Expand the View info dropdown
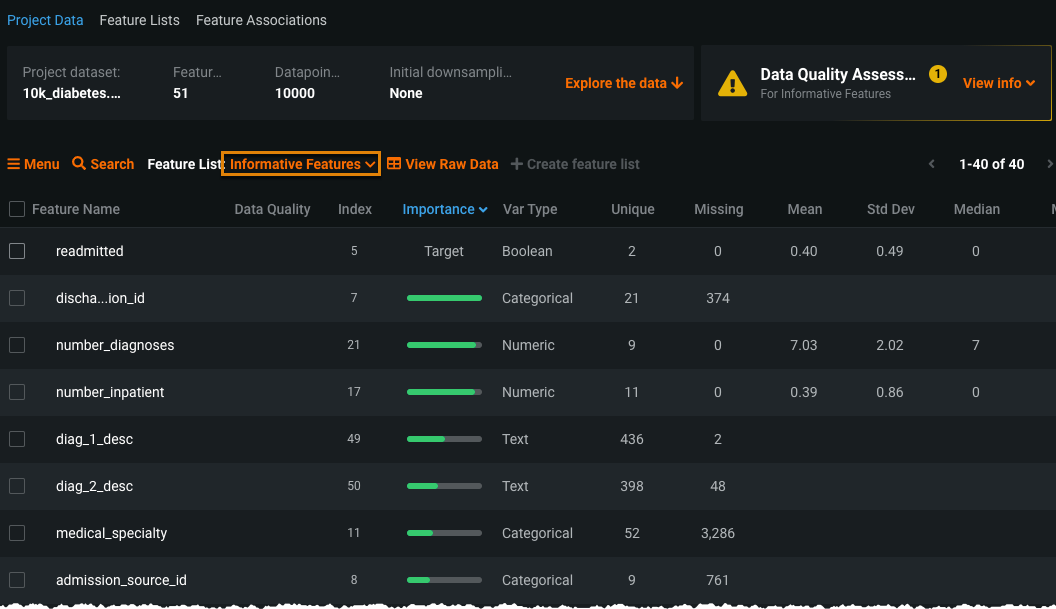Screen dimensions: 1056x609 tap(998, 83)
